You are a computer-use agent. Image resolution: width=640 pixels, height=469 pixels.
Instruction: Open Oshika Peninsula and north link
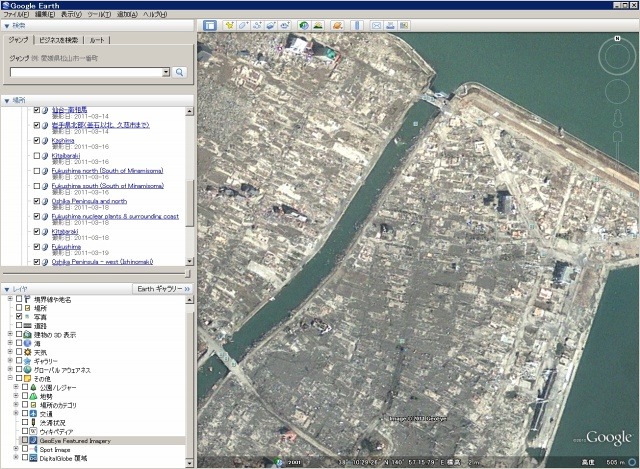(89, 201)
